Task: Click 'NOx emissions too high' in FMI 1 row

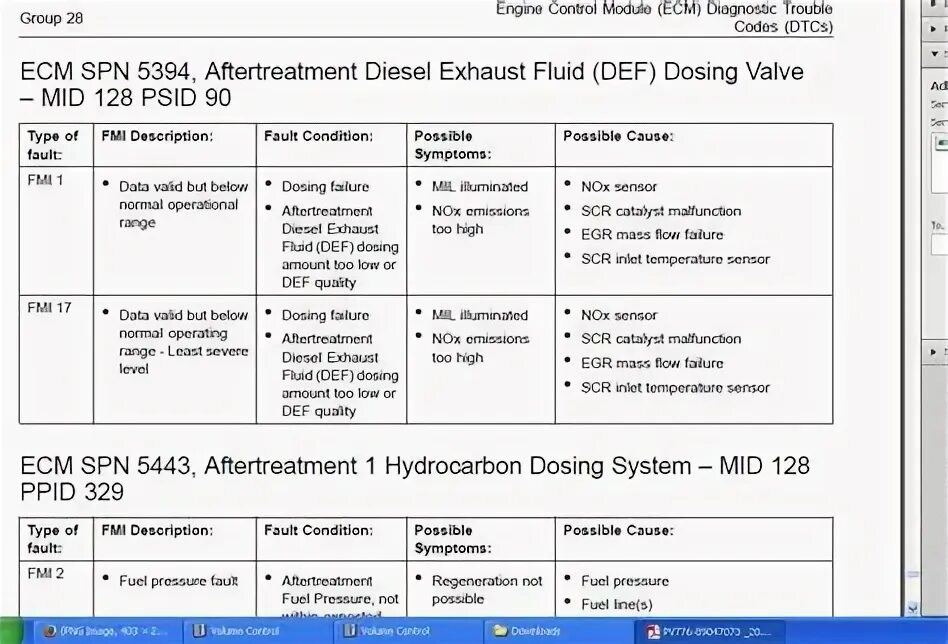Action: click(480, 220)
